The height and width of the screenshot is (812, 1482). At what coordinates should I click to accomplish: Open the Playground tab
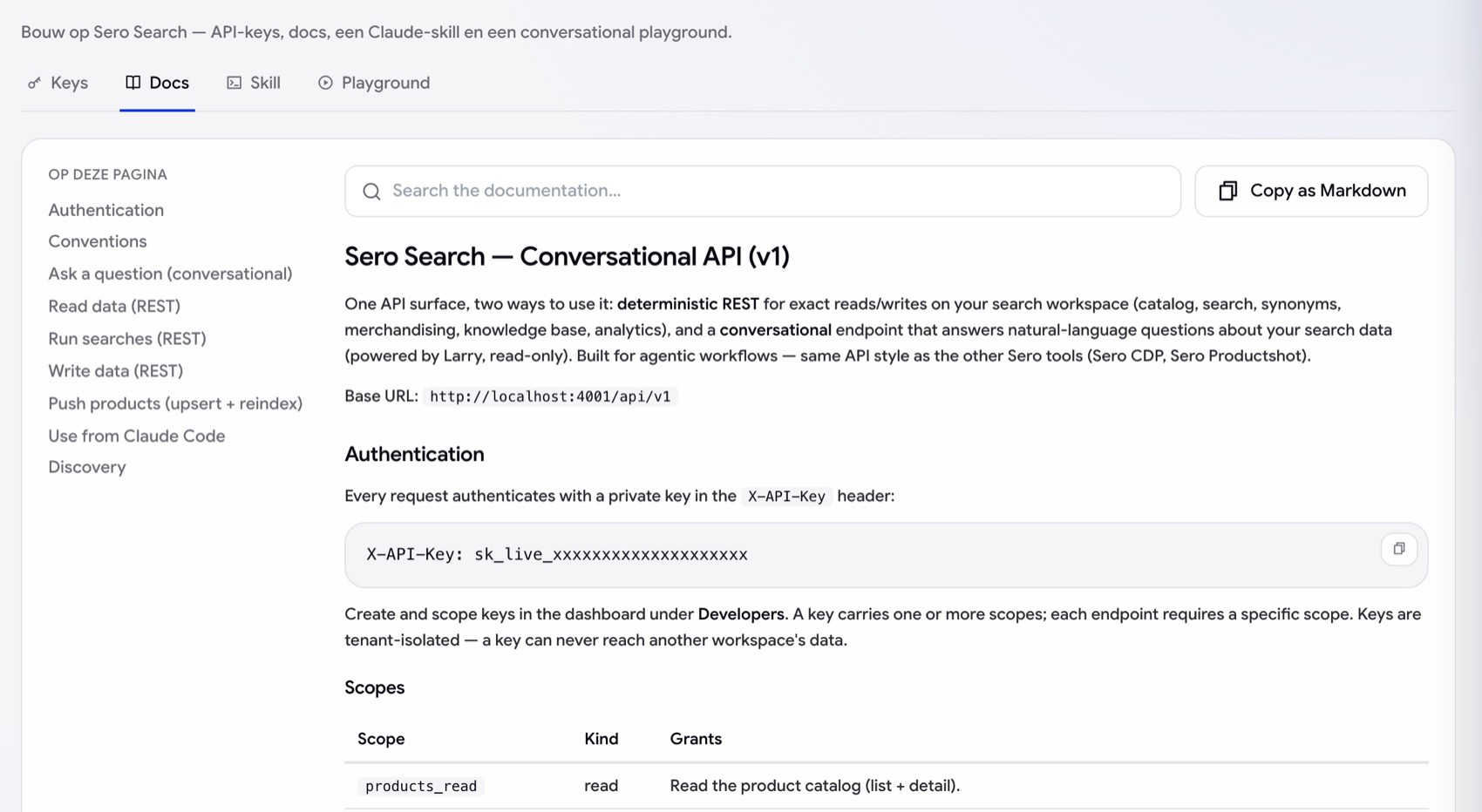tap(374, 83)
